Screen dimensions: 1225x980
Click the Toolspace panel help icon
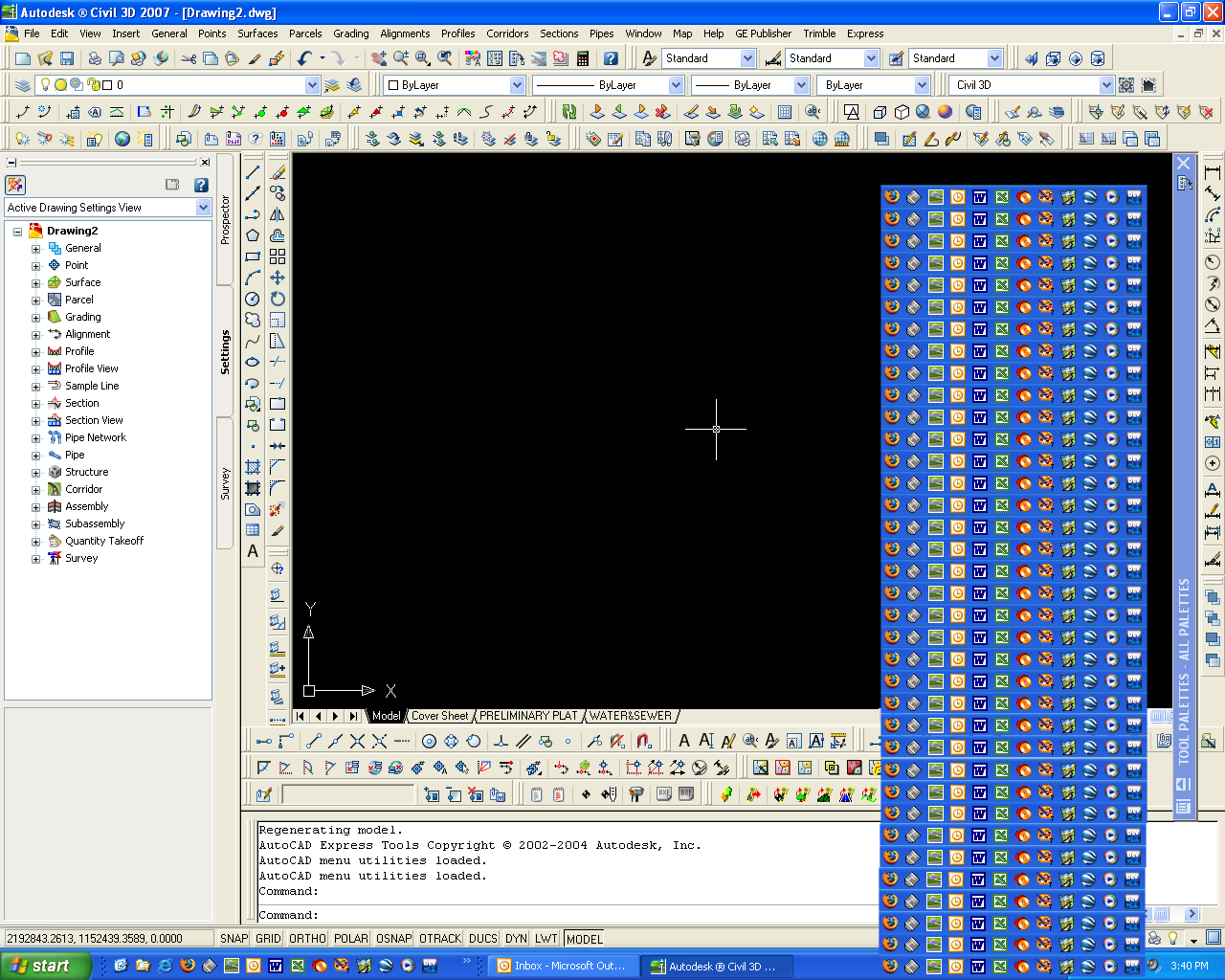201,185
